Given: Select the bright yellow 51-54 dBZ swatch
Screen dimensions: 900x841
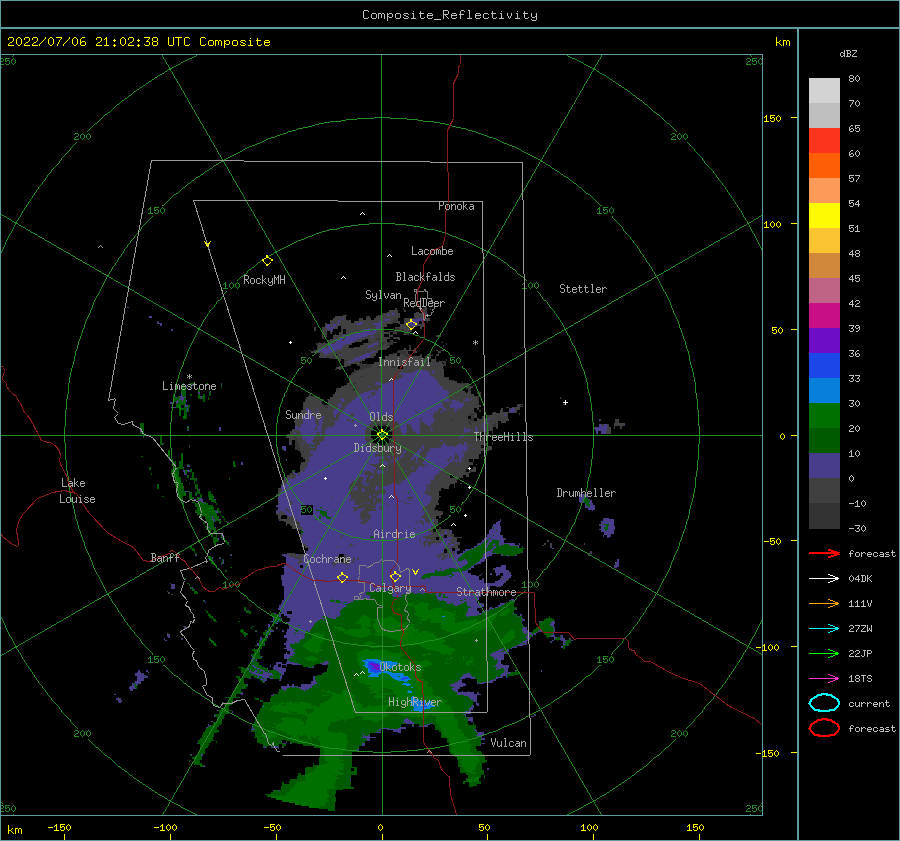Looking at the screenshot, I should (x=824, y=216).
